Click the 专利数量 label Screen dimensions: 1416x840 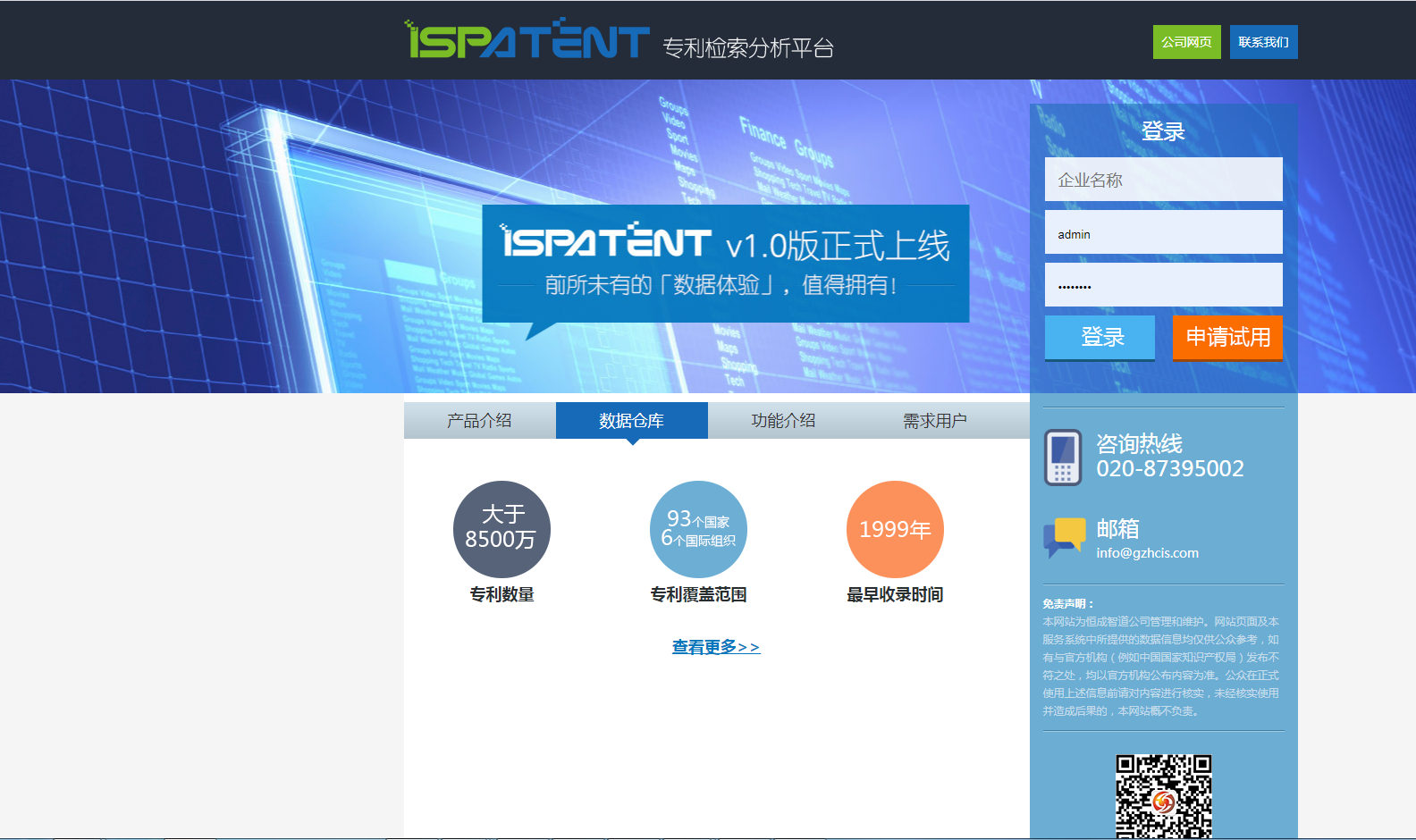[x=501, y=594]
